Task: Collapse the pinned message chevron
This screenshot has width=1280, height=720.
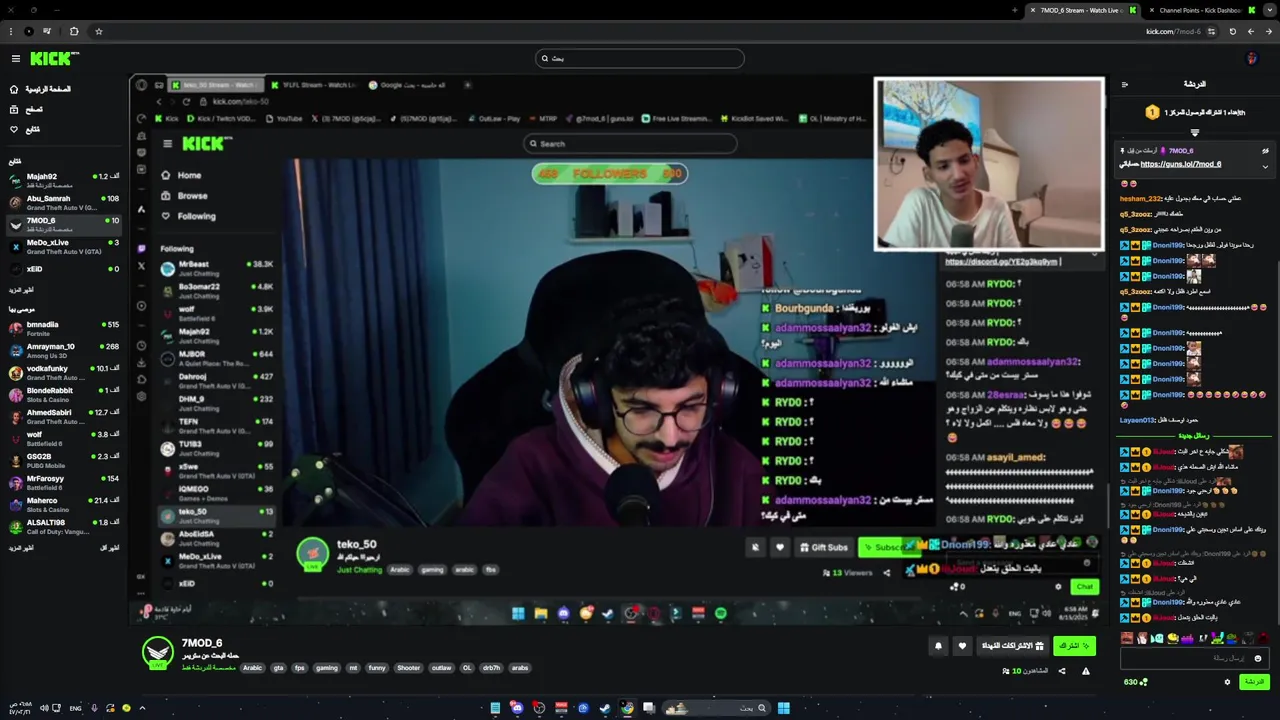Action: (1265, 166)
